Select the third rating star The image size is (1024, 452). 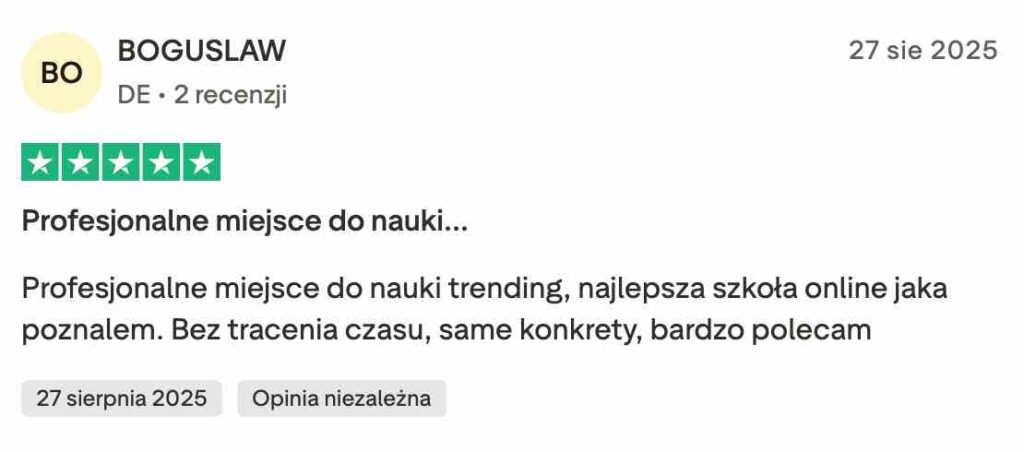pyautogui.click(x=121, y=162)
